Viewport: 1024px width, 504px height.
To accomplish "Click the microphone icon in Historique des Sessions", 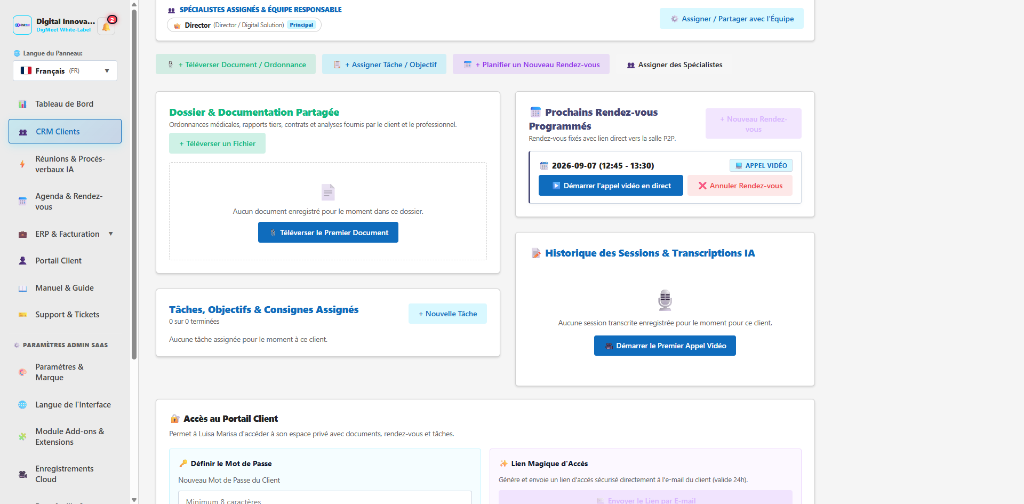I will pos(665,300).
